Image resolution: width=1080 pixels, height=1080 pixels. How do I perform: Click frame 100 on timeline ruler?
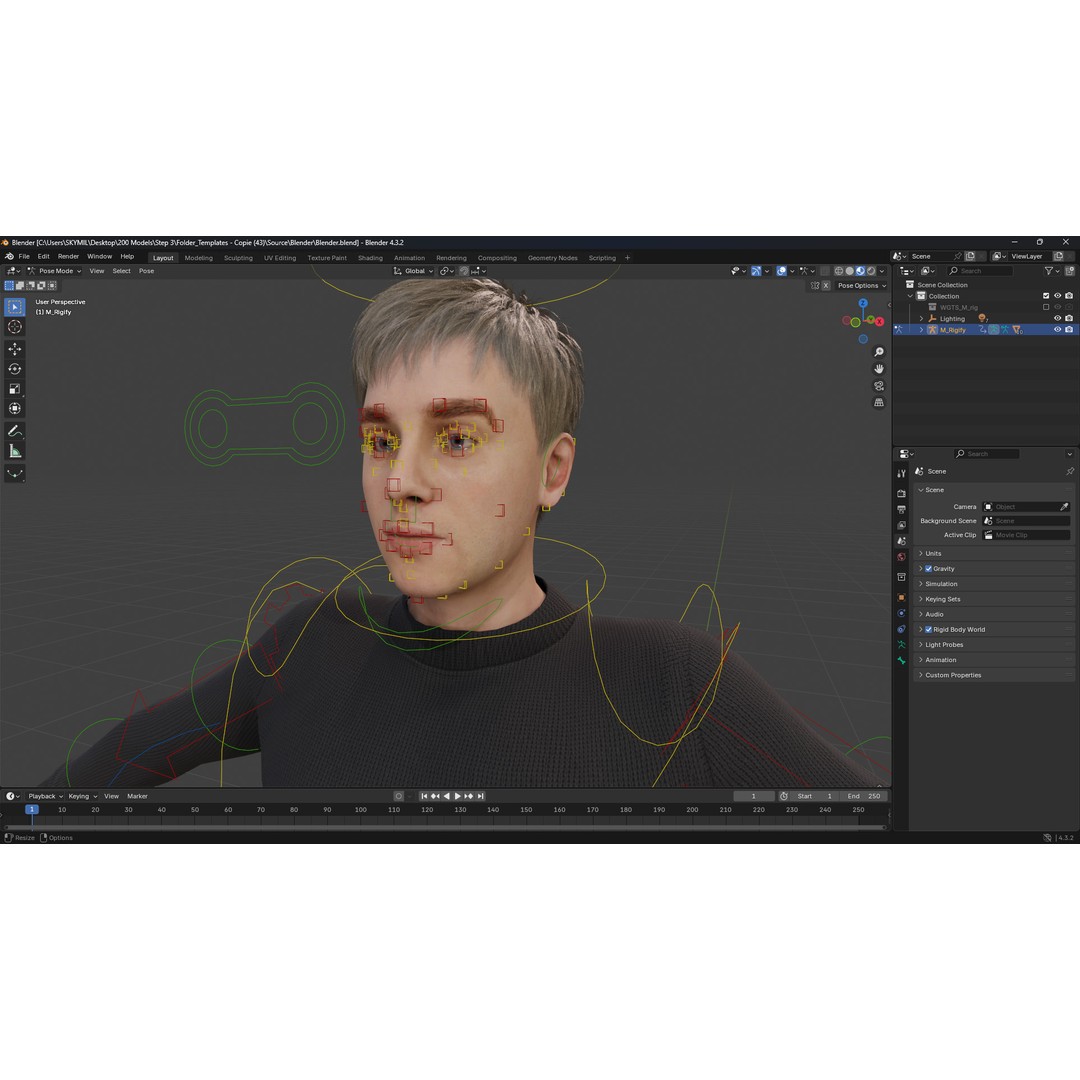[x=360, y=810]
